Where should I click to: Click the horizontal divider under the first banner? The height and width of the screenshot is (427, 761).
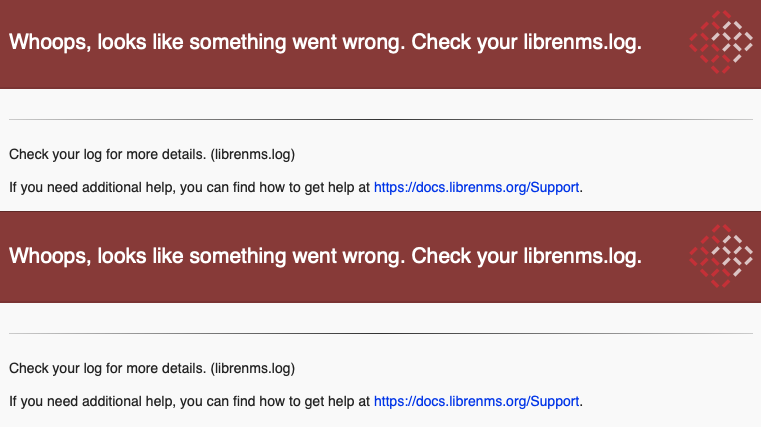(x=381, y=119)
